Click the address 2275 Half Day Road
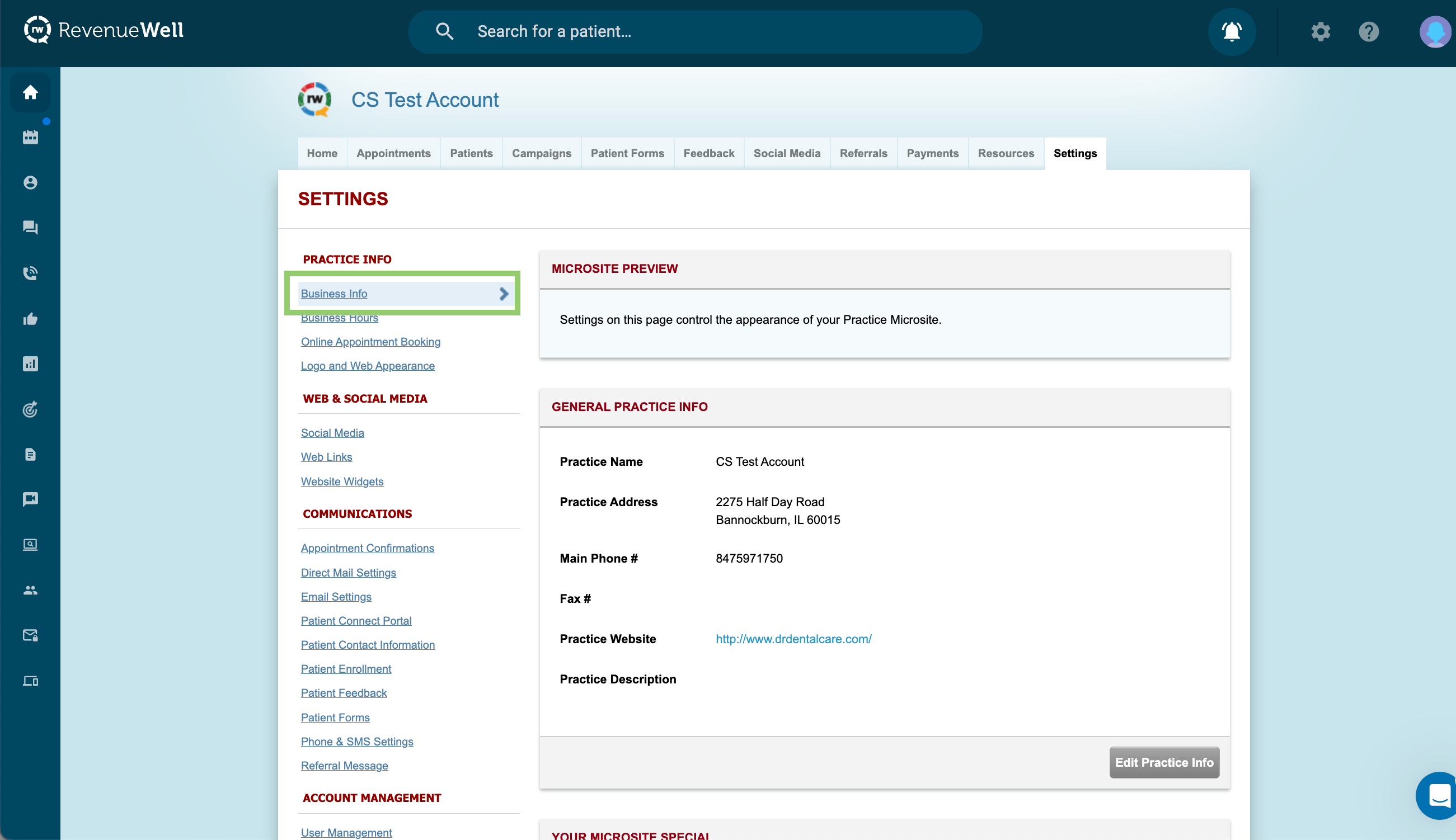Screen dimensions: 1456x840 pyautogui.click(x=770, y=502)
